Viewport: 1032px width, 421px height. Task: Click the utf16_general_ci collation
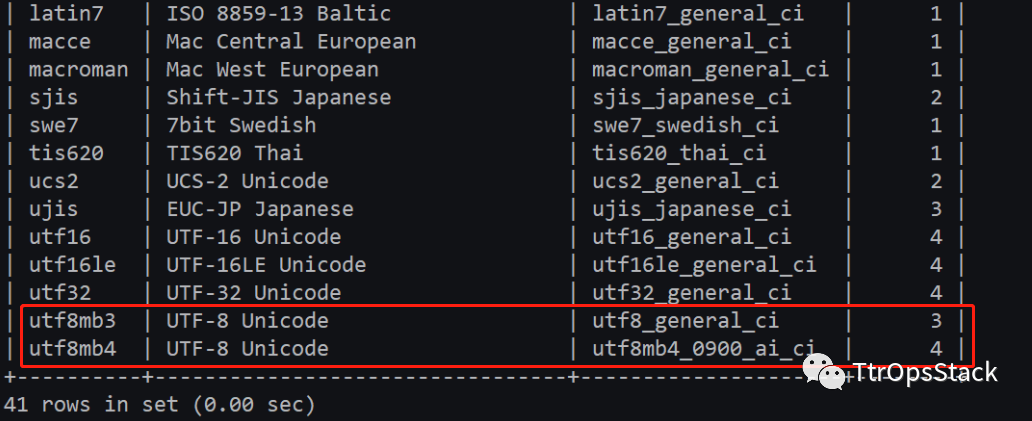click(x=691, y=237)
